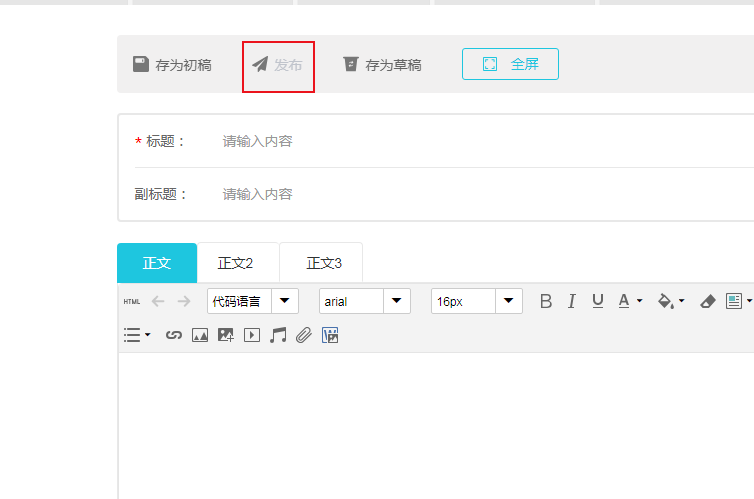This screenshot has width=754, height=499.
Task: Click the text layout icon
Action: [734, 301]
